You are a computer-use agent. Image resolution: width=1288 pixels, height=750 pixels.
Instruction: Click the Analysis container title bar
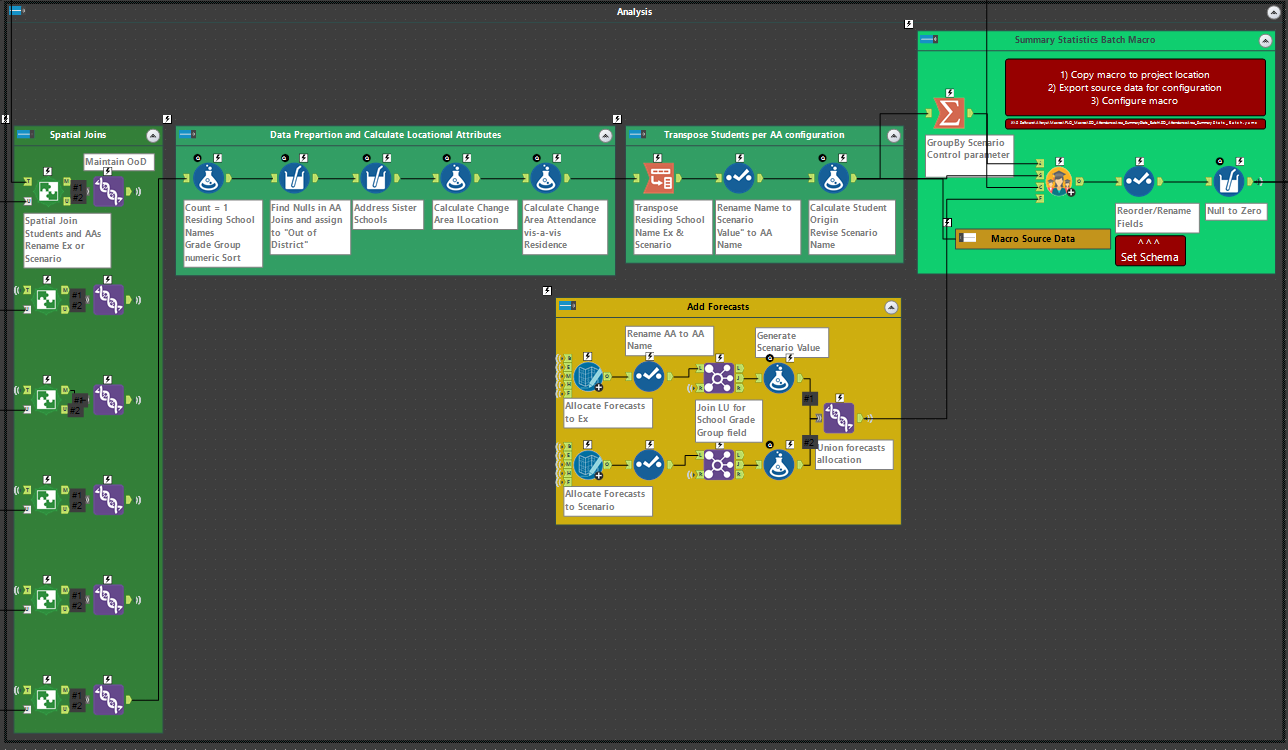pos(632,11)
